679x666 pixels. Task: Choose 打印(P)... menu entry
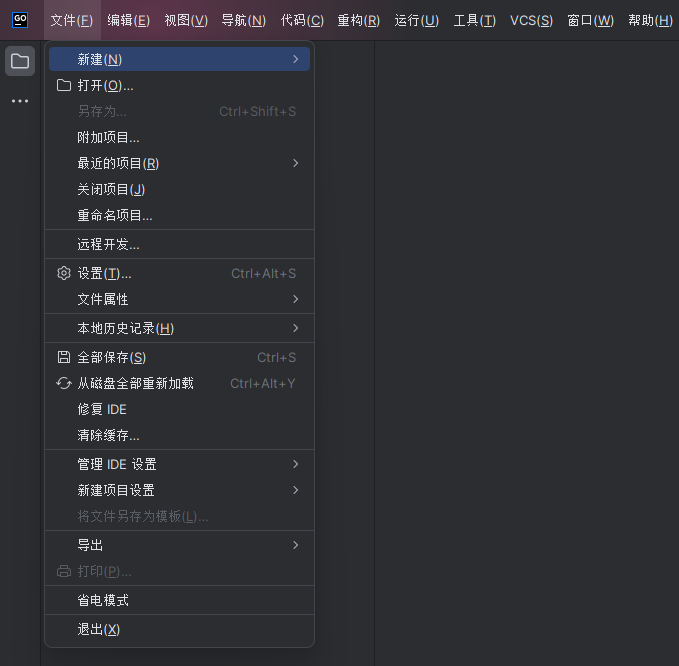point(179,571)
